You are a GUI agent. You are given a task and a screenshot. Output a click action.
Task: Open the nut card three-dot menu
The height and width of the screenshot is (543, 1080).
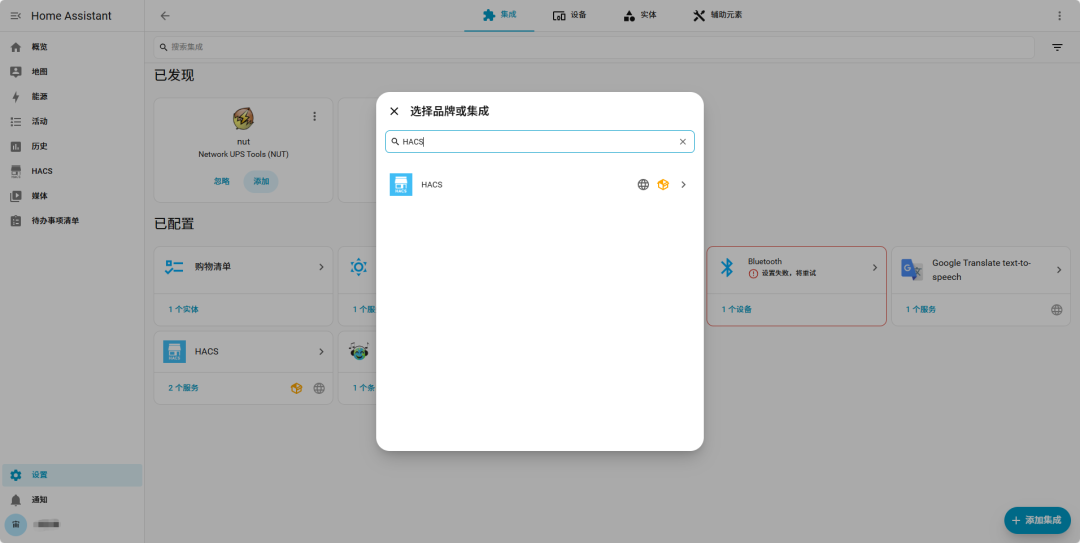click(315, 116)
